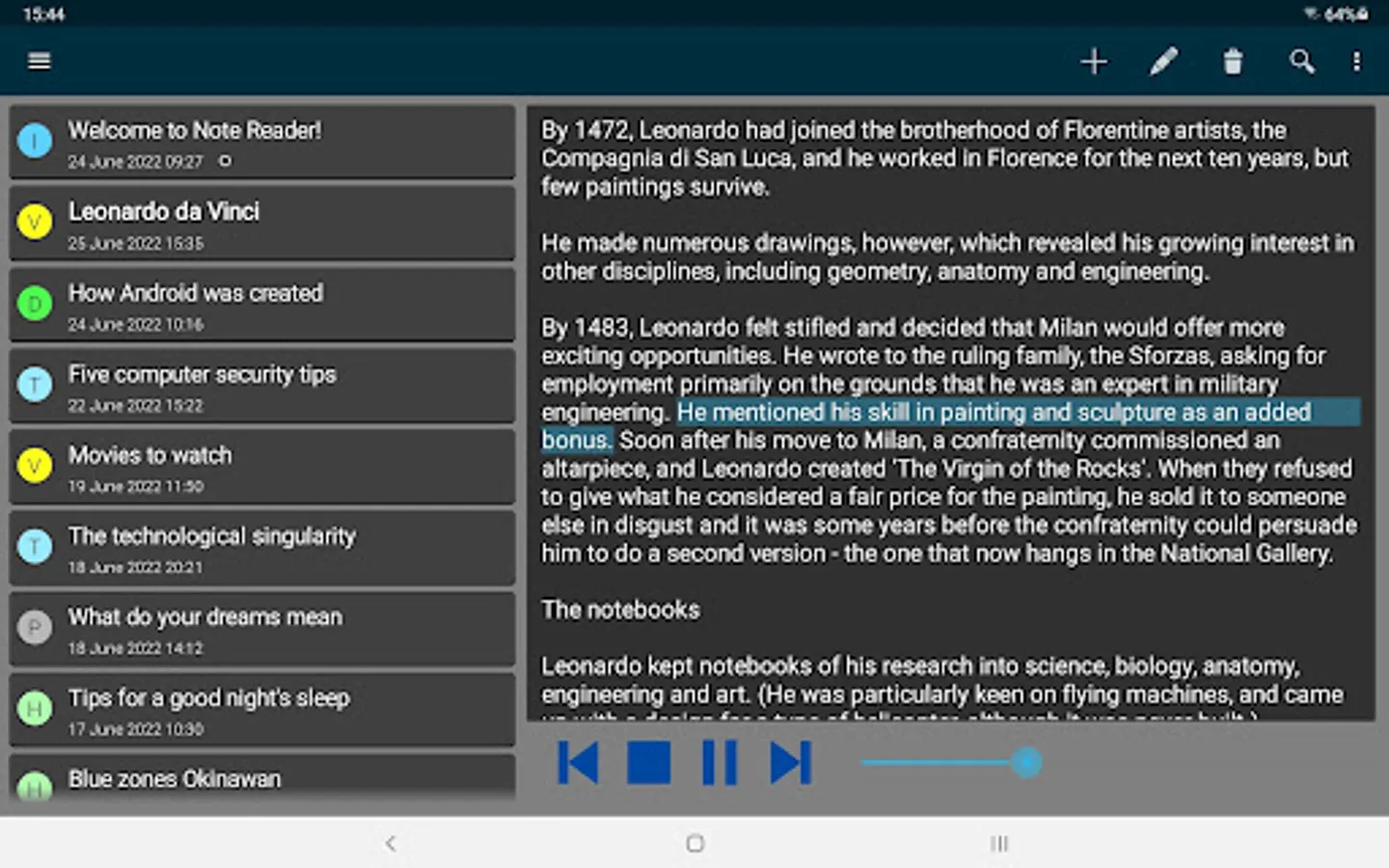Open the 'Movies to watch' note
This screenshot has width=1389, height=868.
(x=262, y=466)
